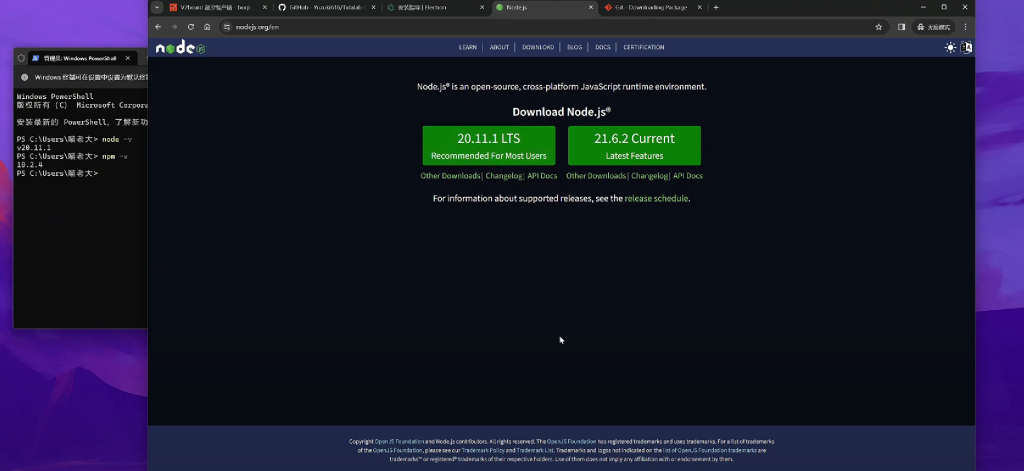
Task: Switch to the V2board browser tab
Action: click(217, 7)
